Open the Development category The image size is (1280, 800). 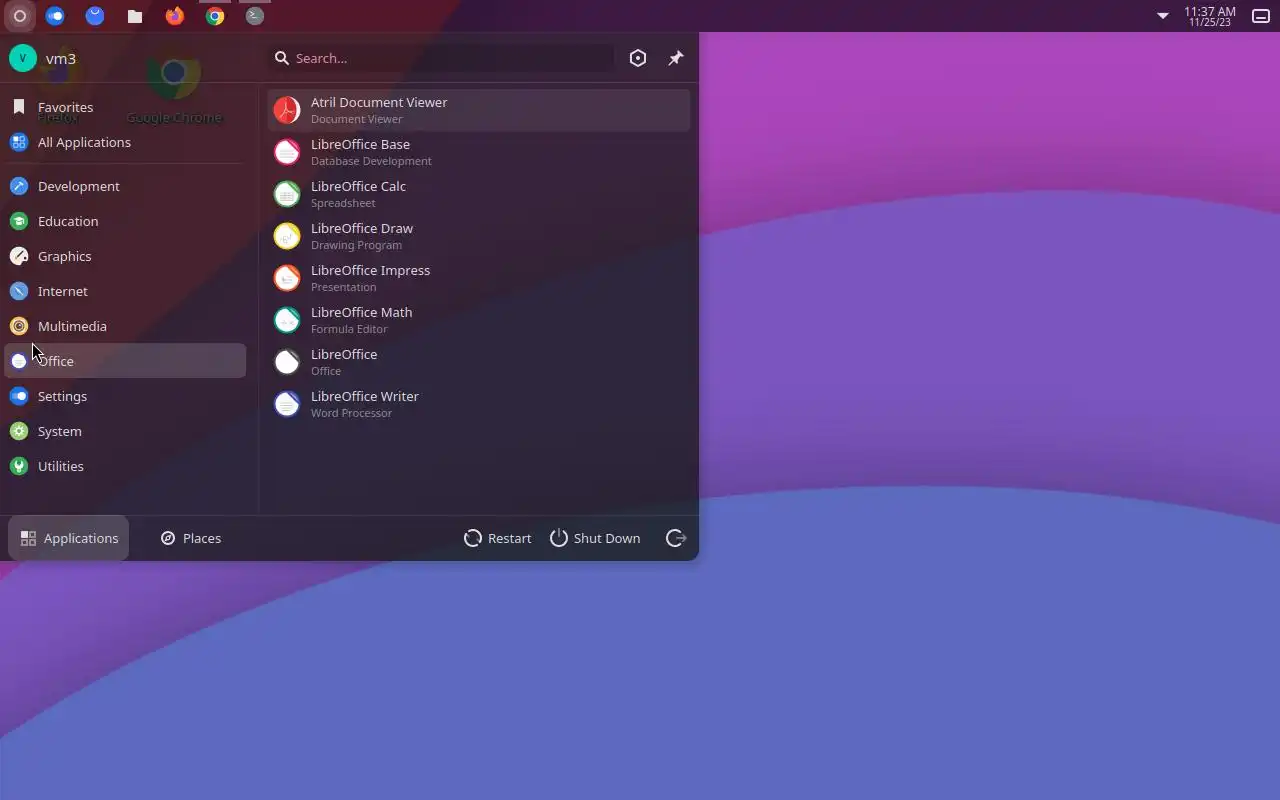coord(125,186)
